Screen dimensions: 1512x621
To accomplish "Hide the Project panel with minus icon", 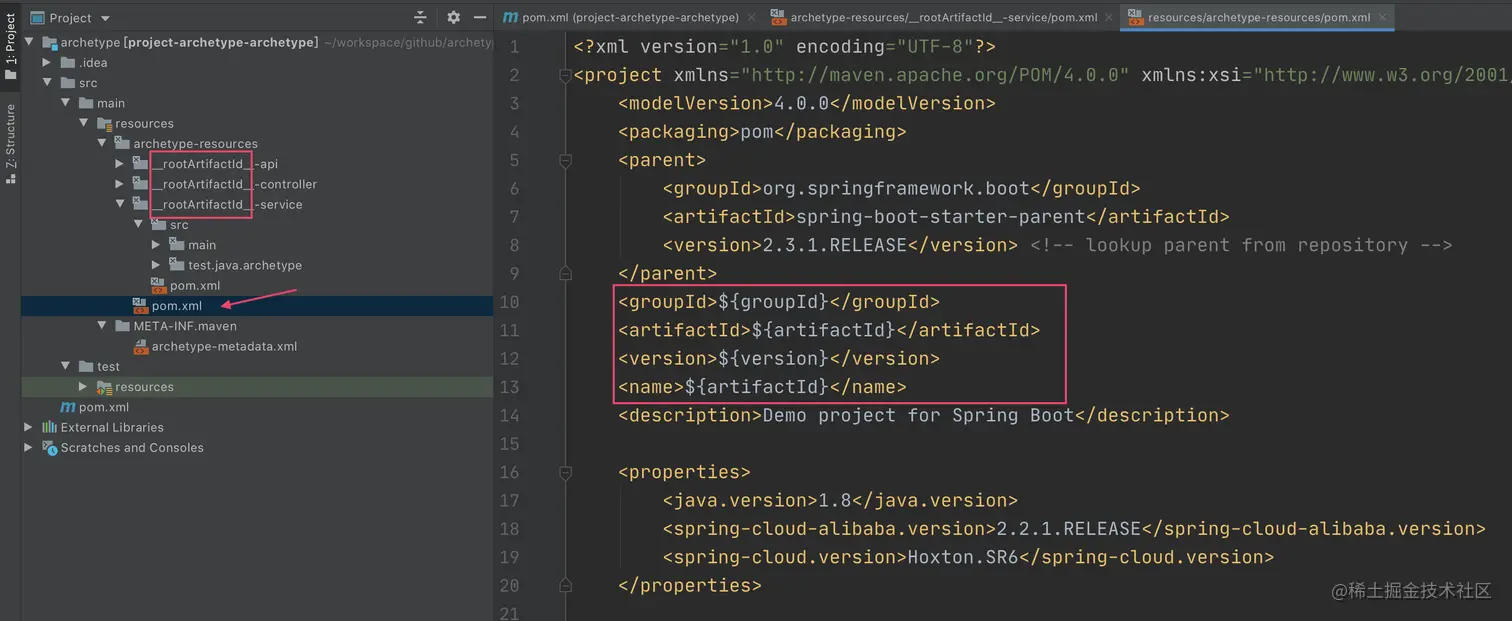I will click(x=480, y=18).
